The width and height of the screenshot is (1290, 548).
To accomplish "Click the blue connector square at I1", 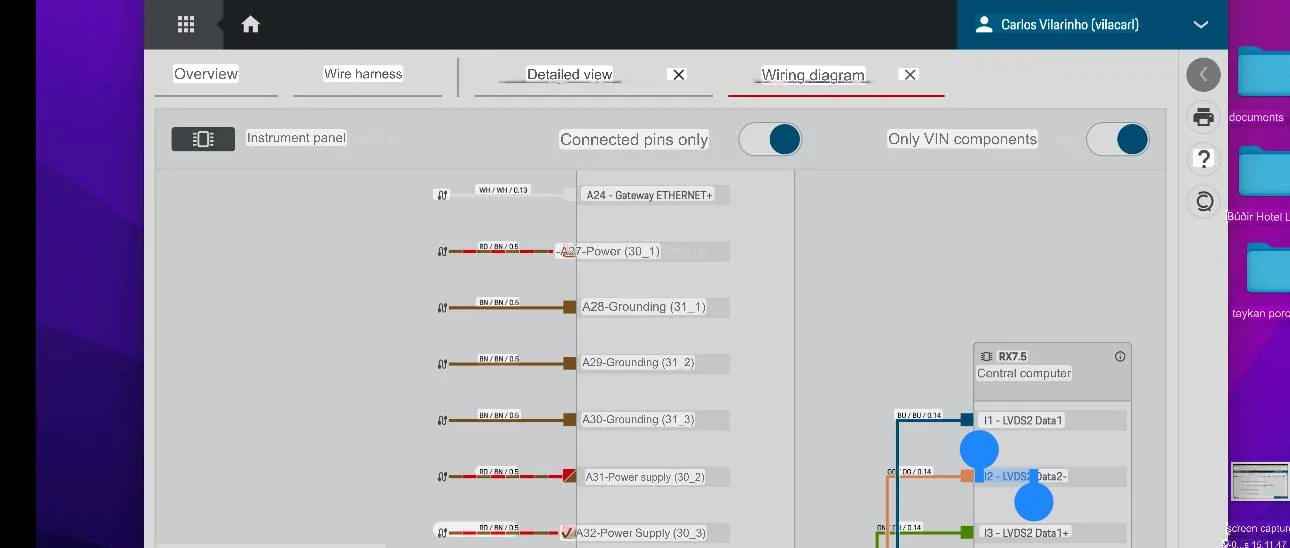I will [x=967, y=420].
